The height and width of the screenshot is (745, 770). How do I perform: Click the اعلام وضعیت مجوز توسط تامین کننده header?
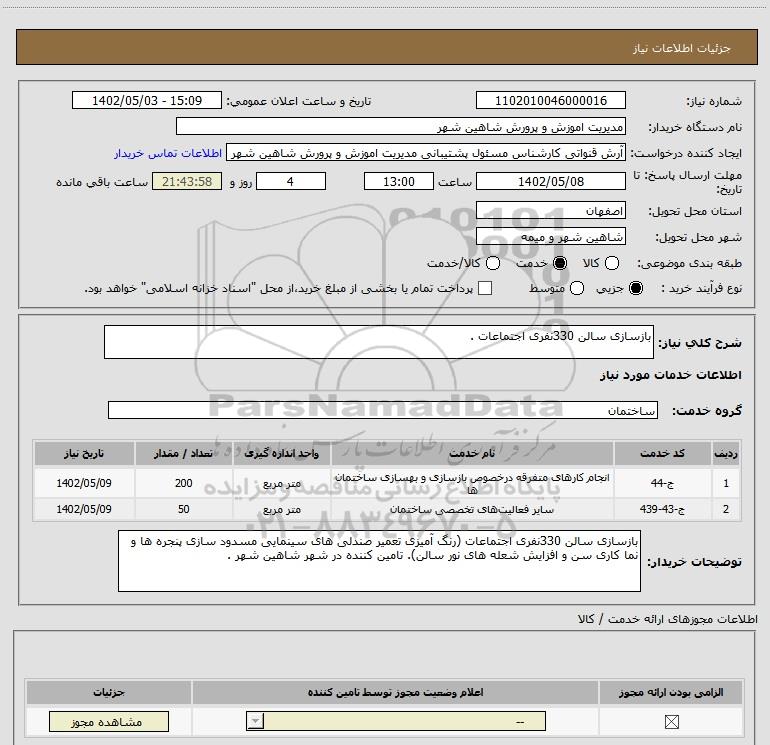(395, 692)
